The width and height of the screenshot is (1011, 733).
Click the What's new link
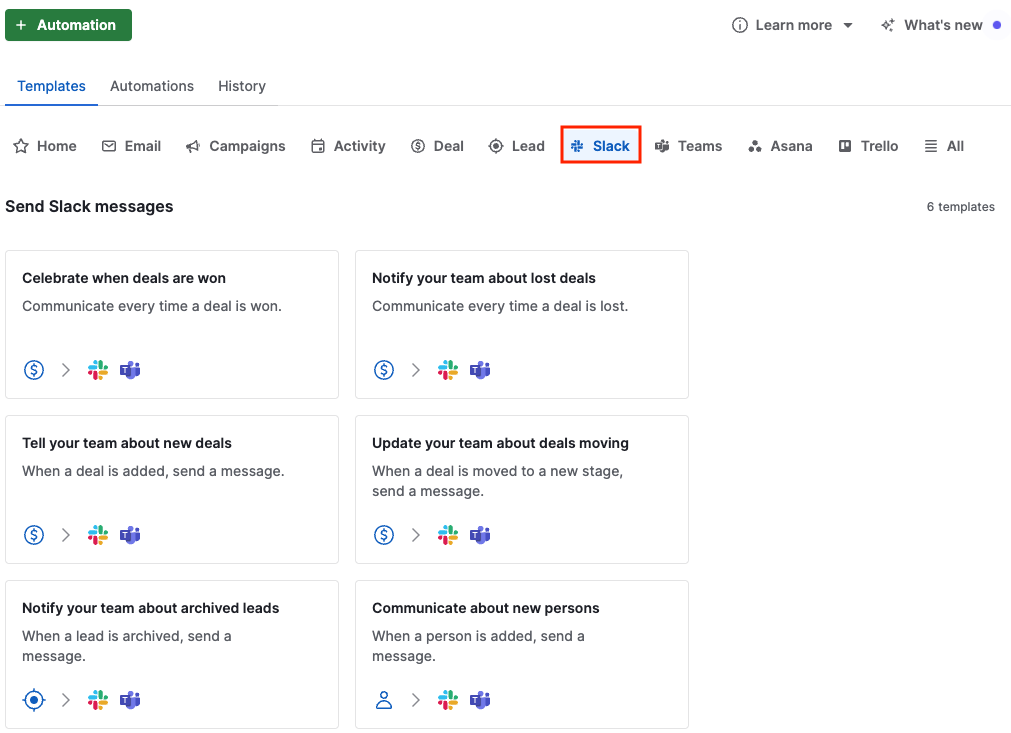coord(944,25)
